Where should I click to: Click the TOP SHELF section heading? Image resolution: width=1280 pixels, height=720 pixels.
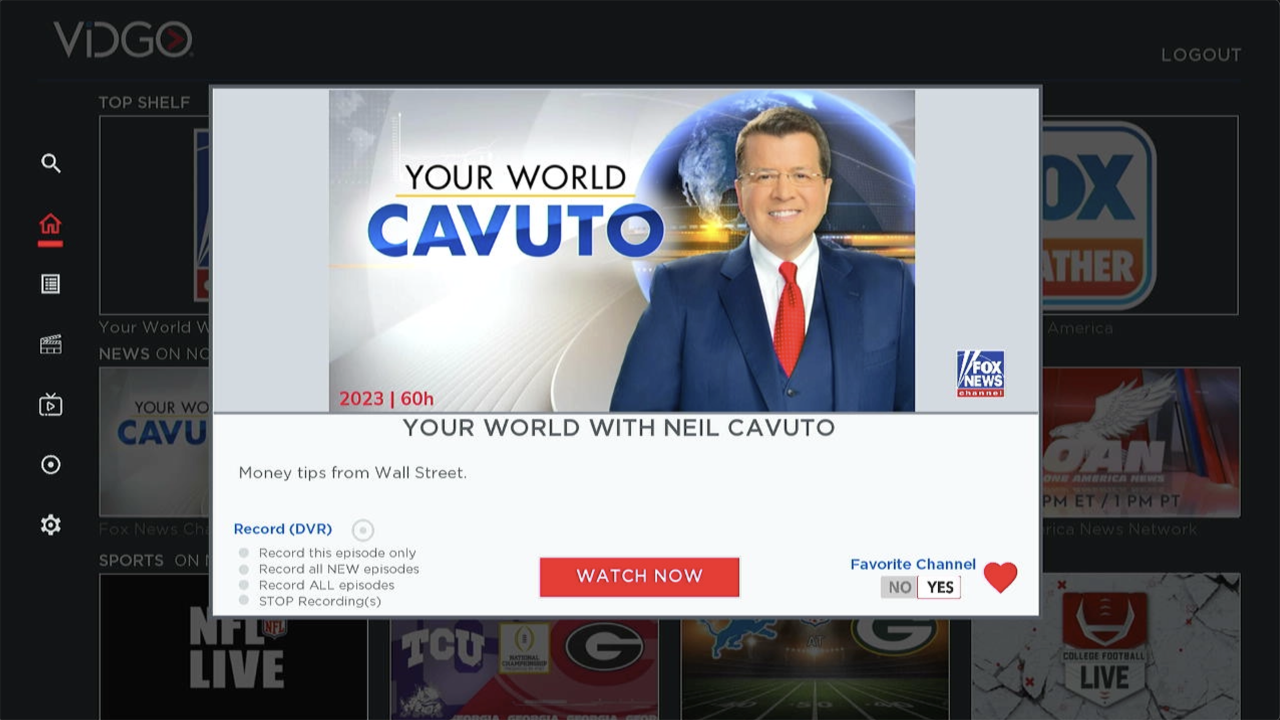pyautogui.click(x=144, y=102)
